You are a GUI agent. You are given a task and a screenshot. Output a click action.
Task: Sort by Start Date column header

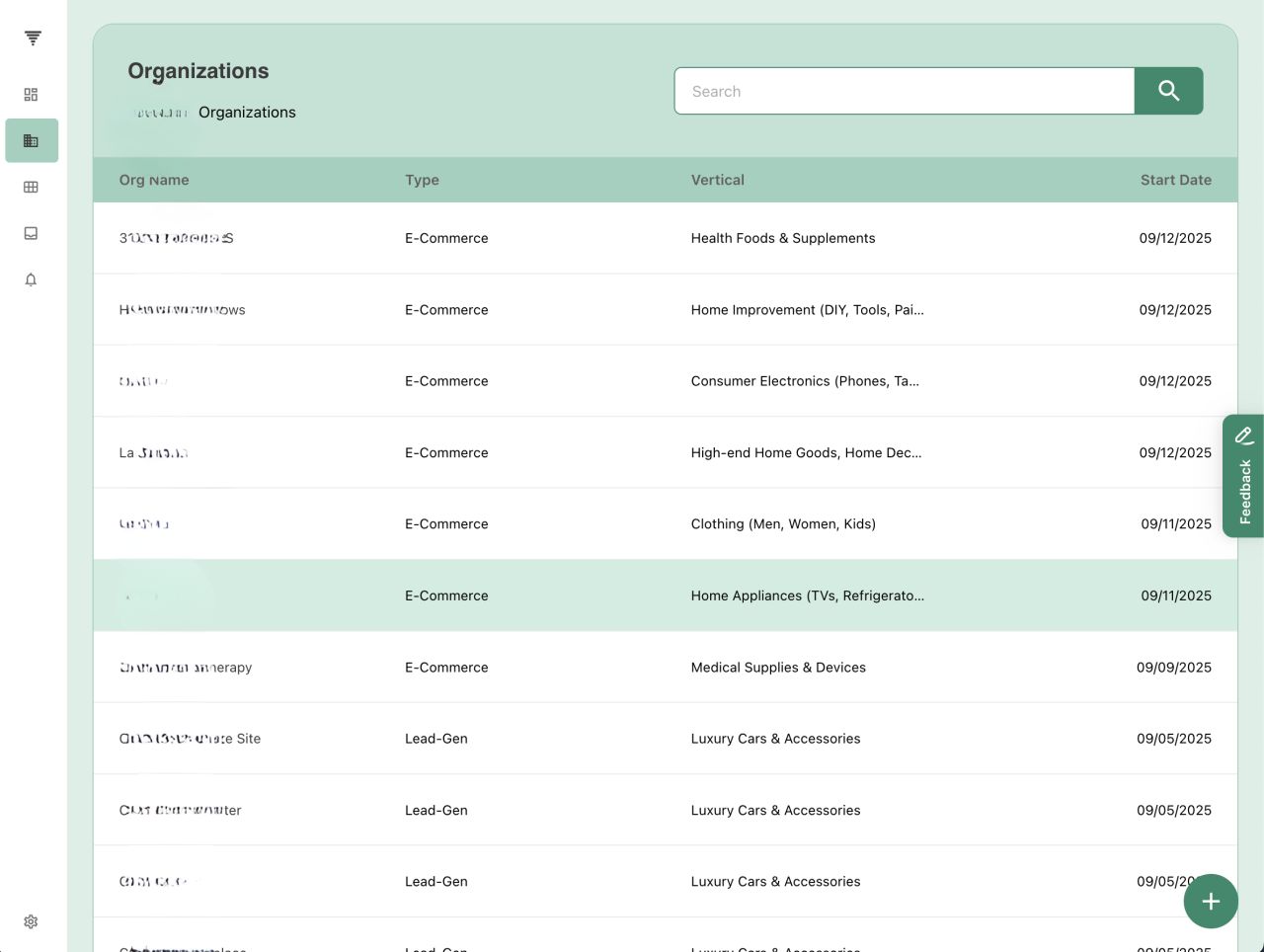click(x=1176, y=180)
